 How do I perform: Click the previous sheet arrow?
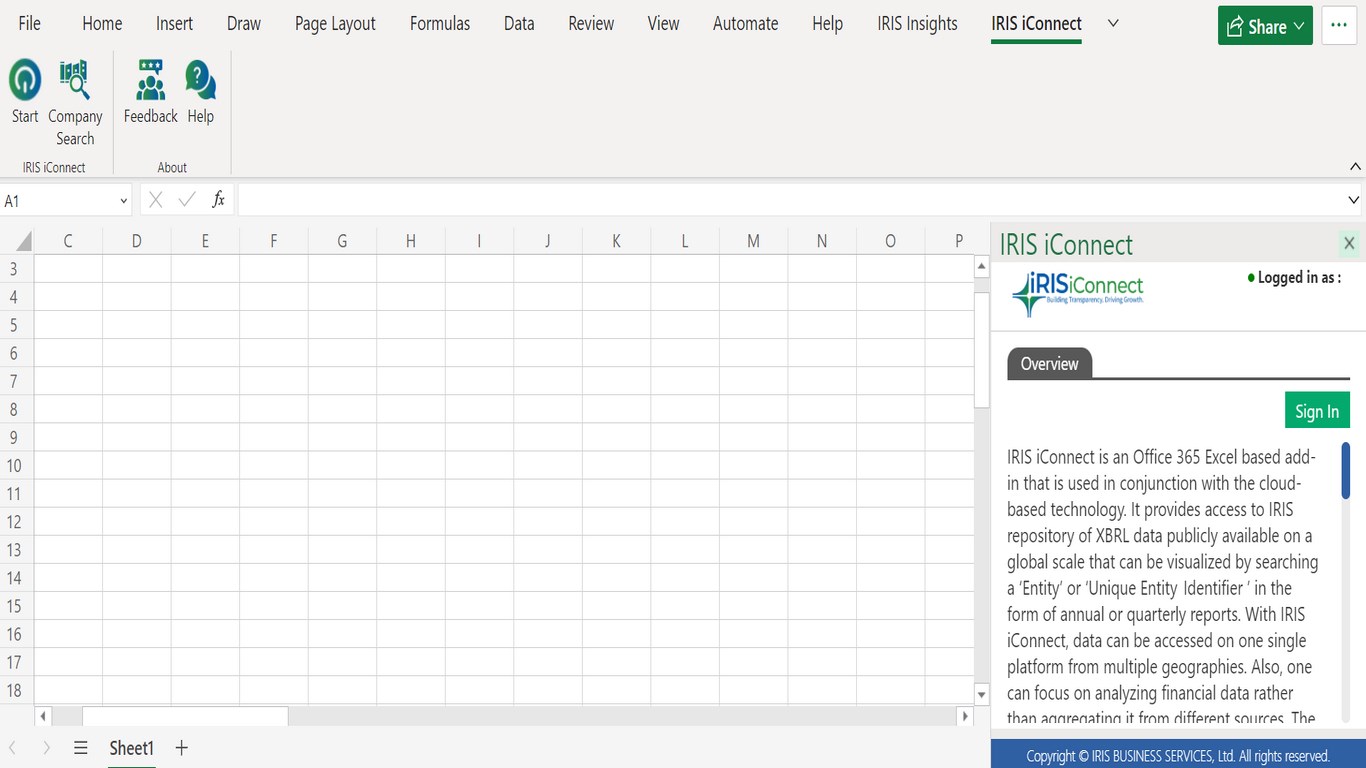tap(13, 748)
